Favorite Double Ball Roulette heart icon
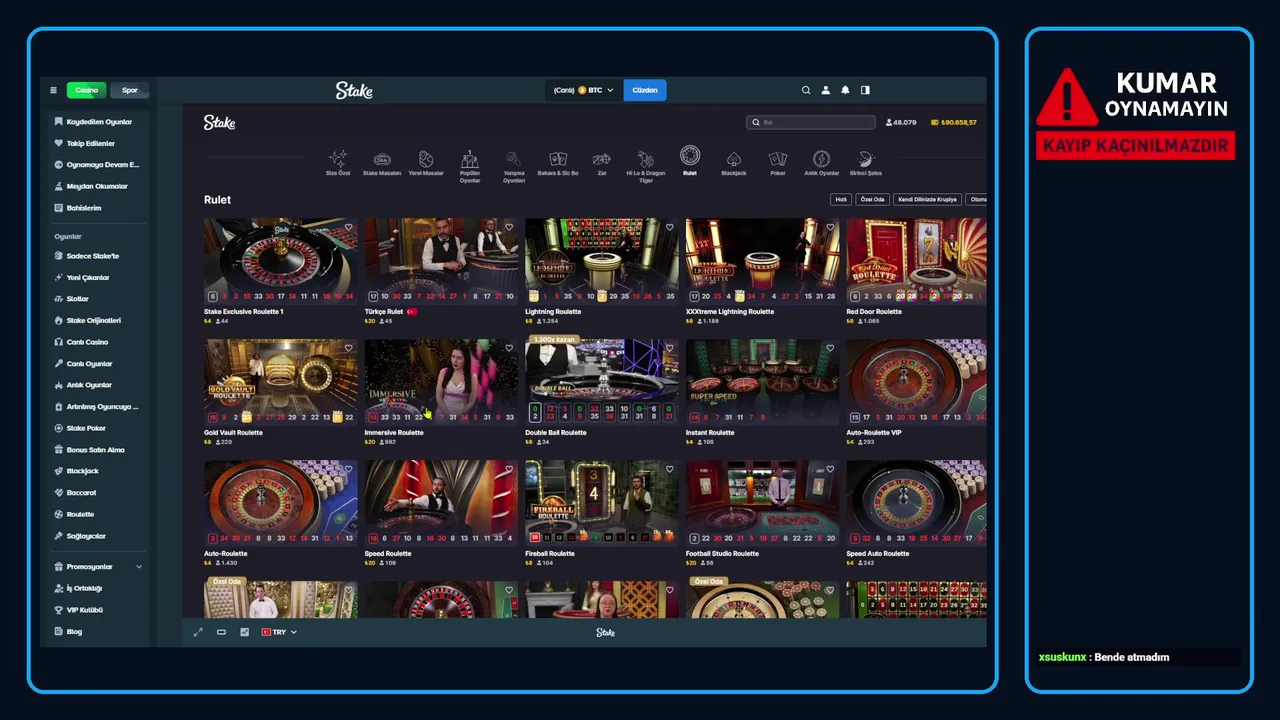Image resolution: width=1280 pixels, height=720 pixels. 669,348
